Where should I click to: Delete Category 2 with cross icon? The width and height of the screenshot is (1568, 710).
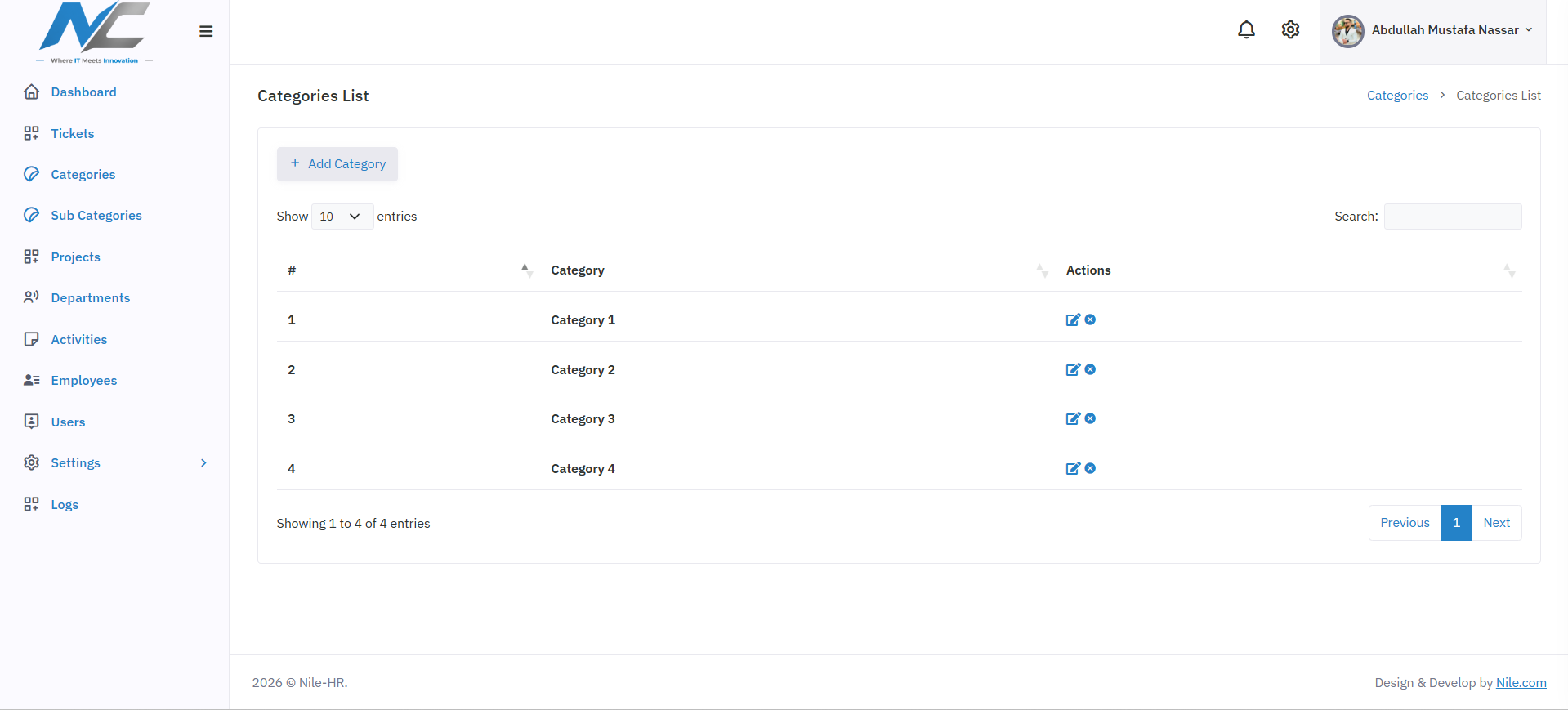[1090, 369]
